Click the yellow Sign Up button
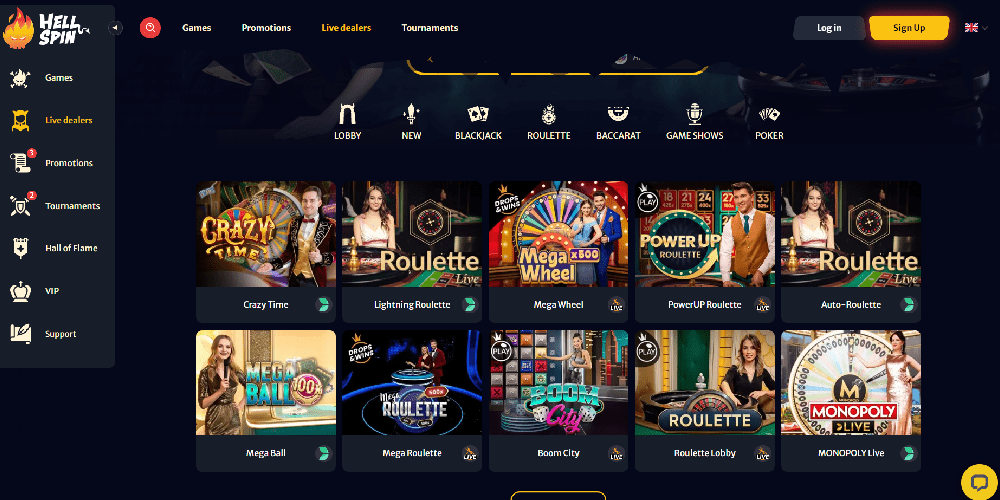 pyautogui.click(x=909, y=28)
